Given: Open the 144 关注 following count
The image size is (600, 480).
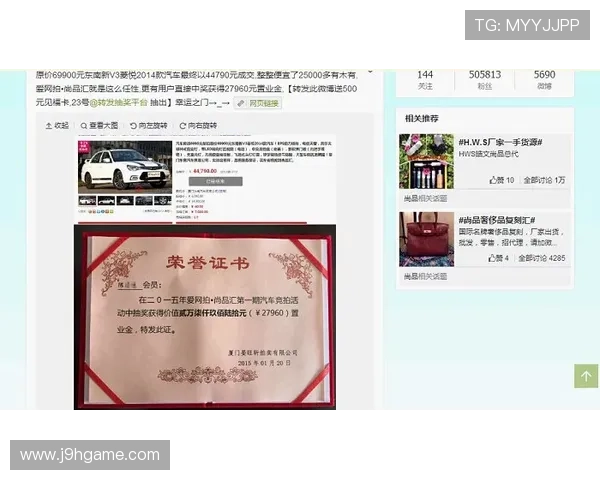Looking at the screenshot, I should 425,80.
